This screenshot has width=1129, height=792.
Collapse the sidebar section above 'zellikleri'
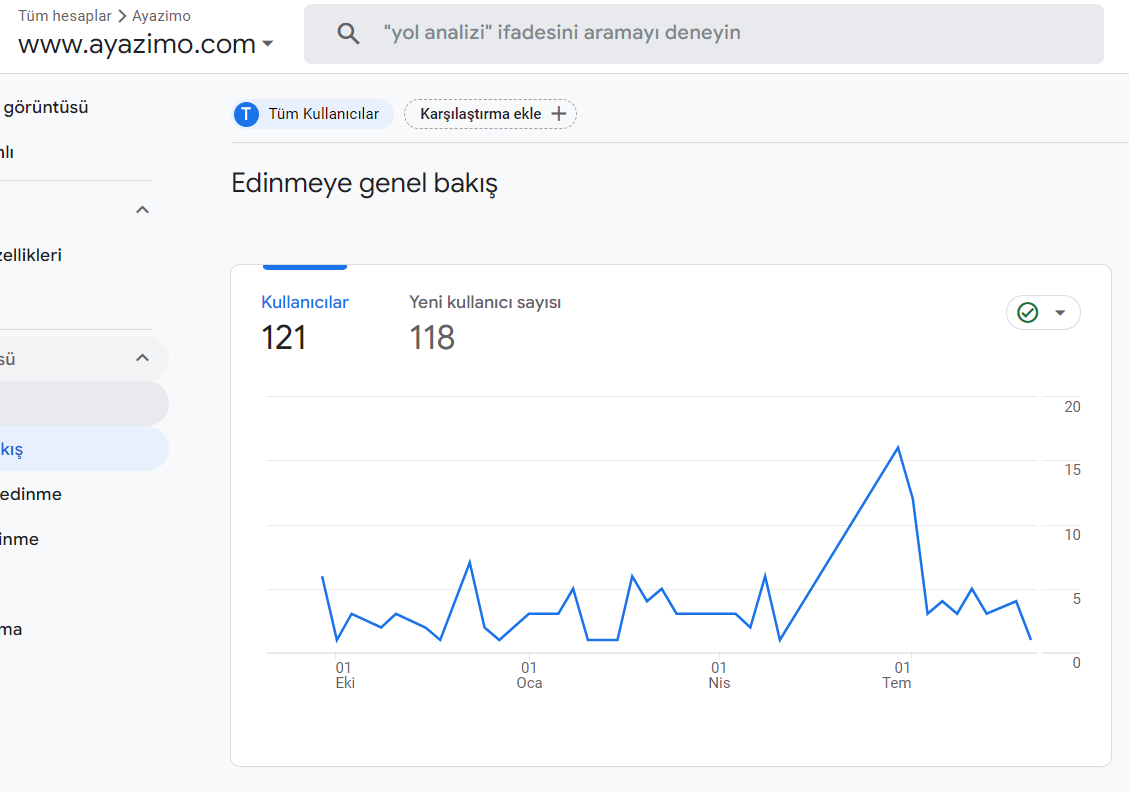pyautogui.click(x=143, y=210)
